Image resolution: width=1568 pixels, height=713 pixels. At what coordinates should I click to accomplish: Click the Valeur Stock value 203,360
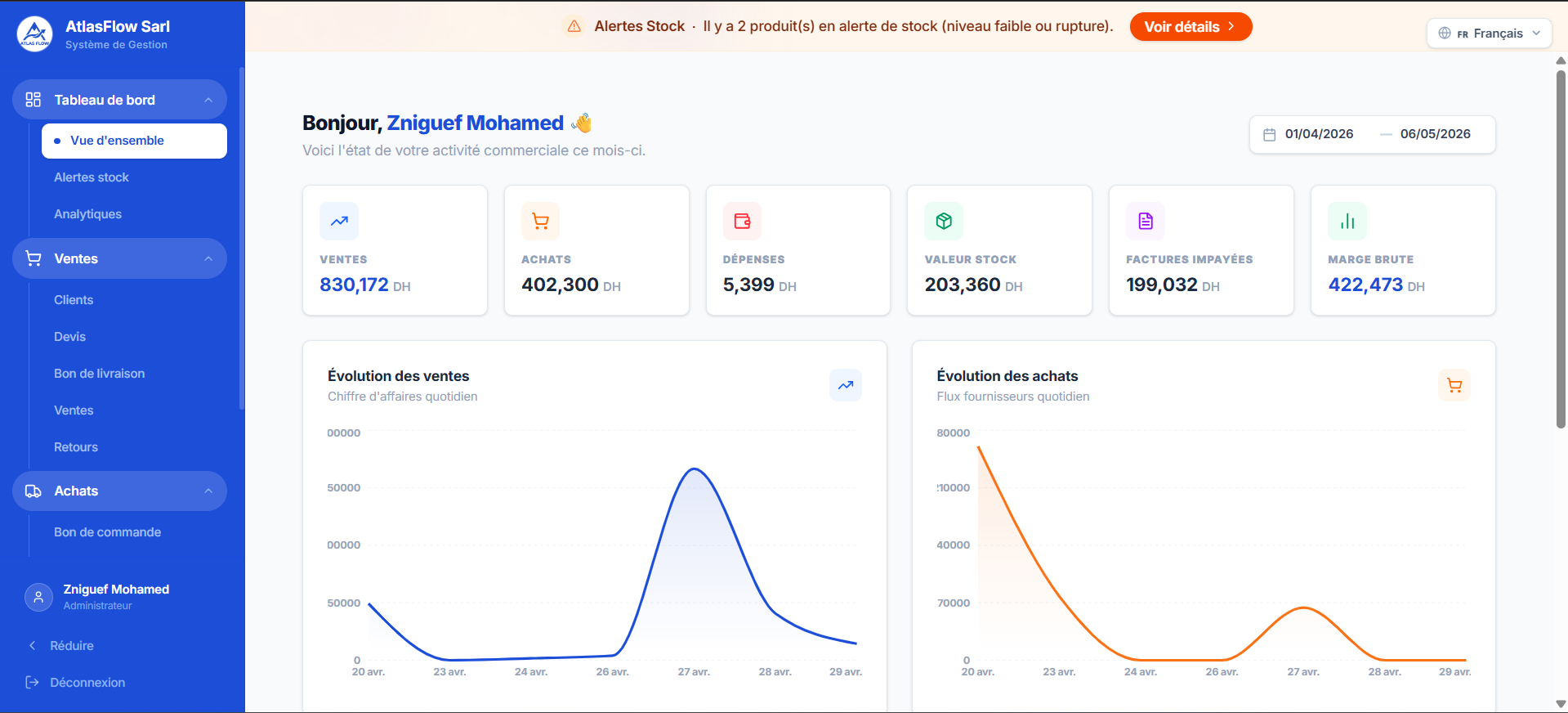point(963,285)
